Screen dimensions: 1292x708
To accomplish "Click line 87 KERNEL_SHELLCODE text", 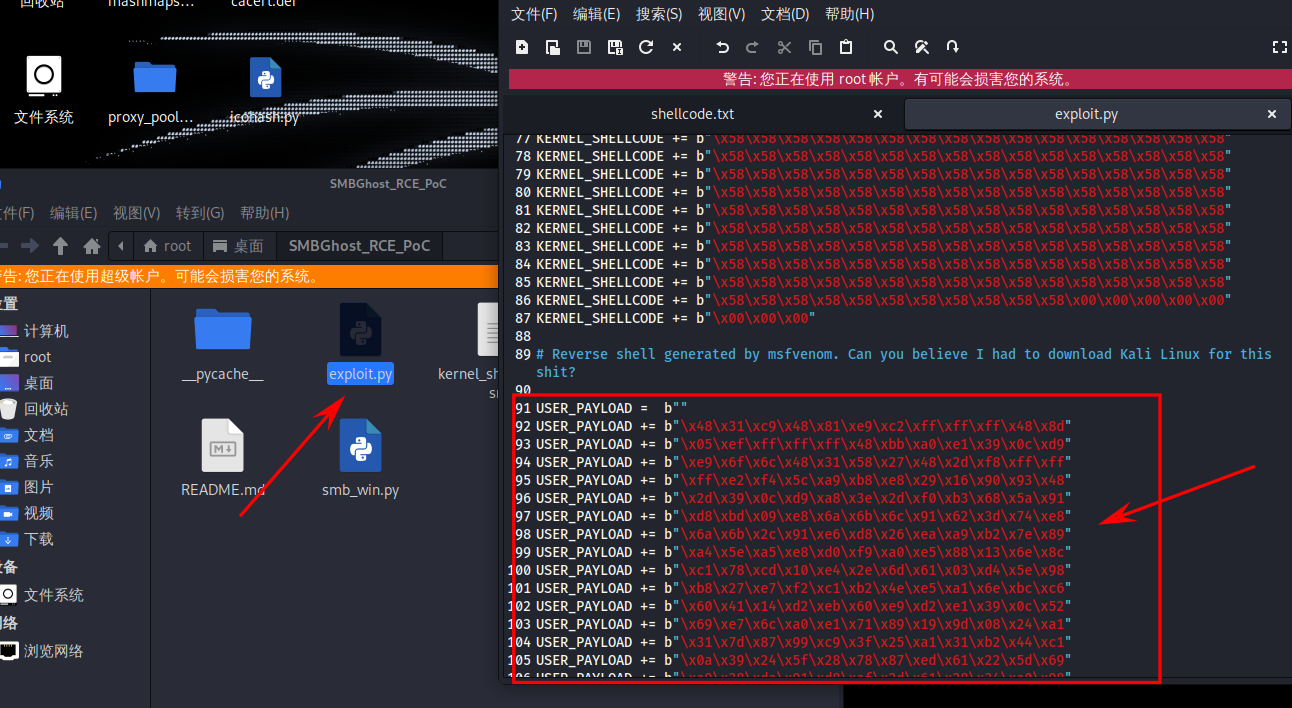I will (x=676, y=318).
